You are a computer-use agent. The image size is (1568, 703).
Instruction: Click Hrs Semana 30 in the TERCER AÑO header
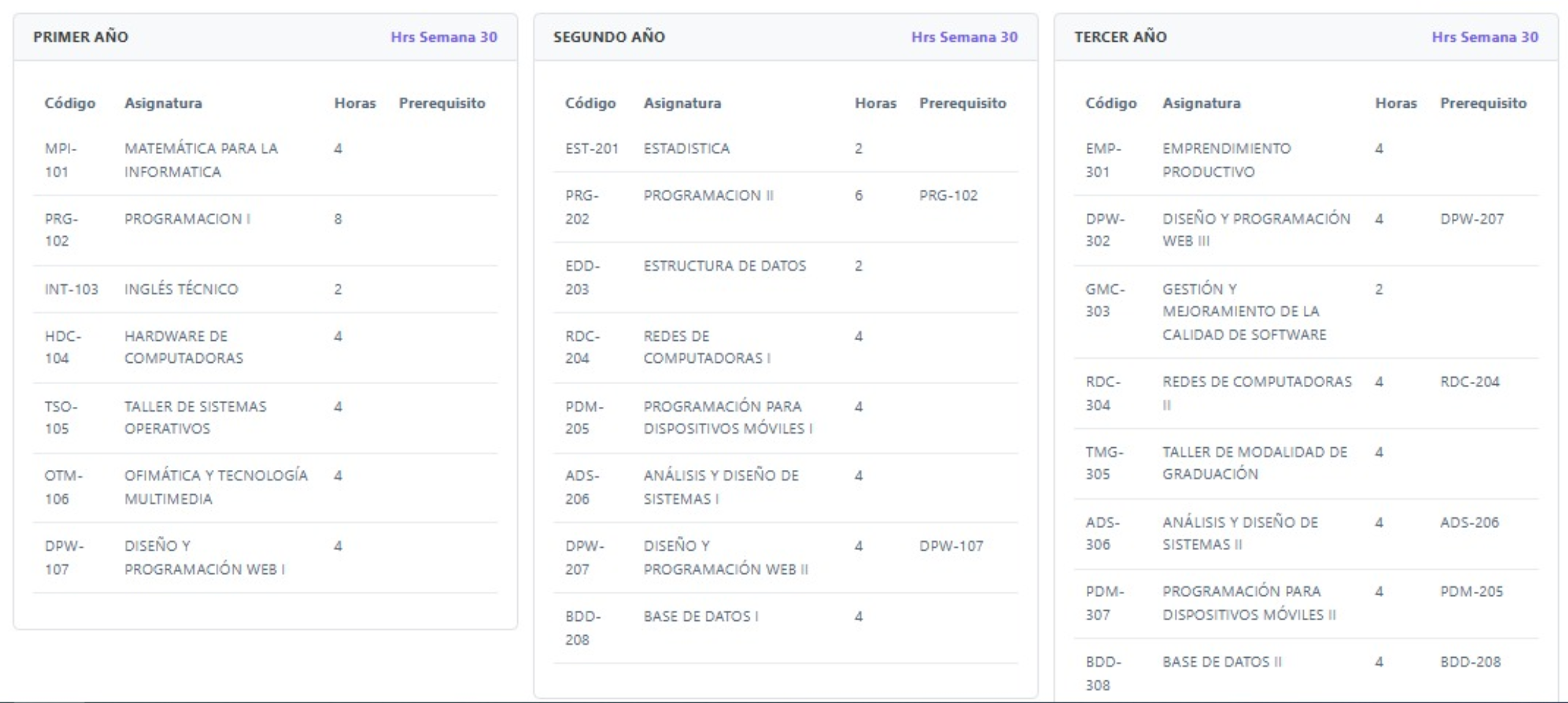point(1484,37)
